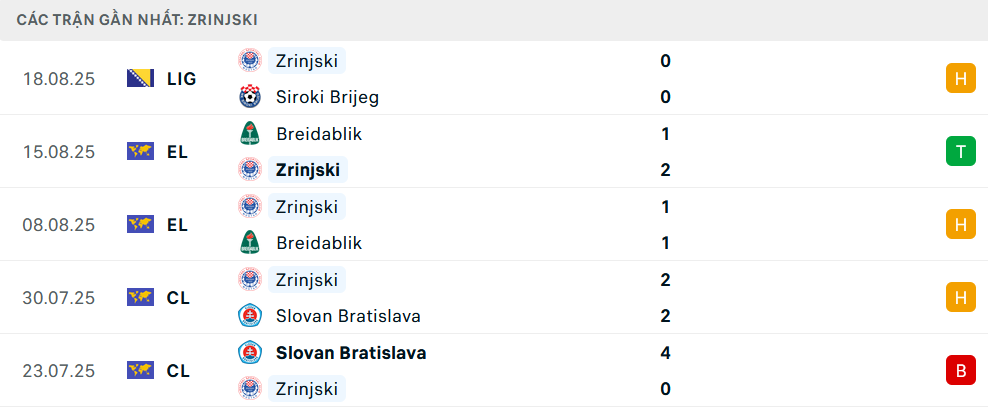Click Slovan Bratislava's score of 4

tap(666, 353)
